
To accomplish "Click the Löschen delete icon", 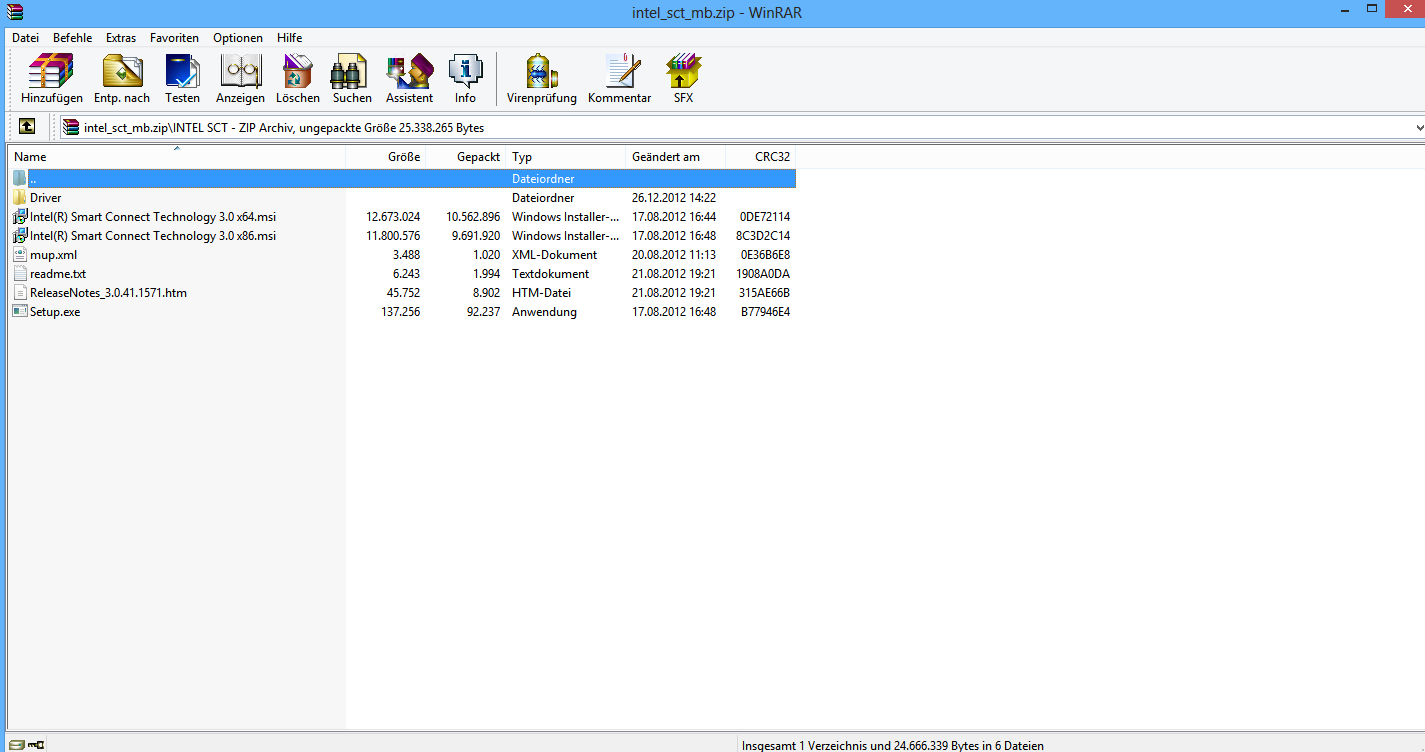I will point(298,78).
